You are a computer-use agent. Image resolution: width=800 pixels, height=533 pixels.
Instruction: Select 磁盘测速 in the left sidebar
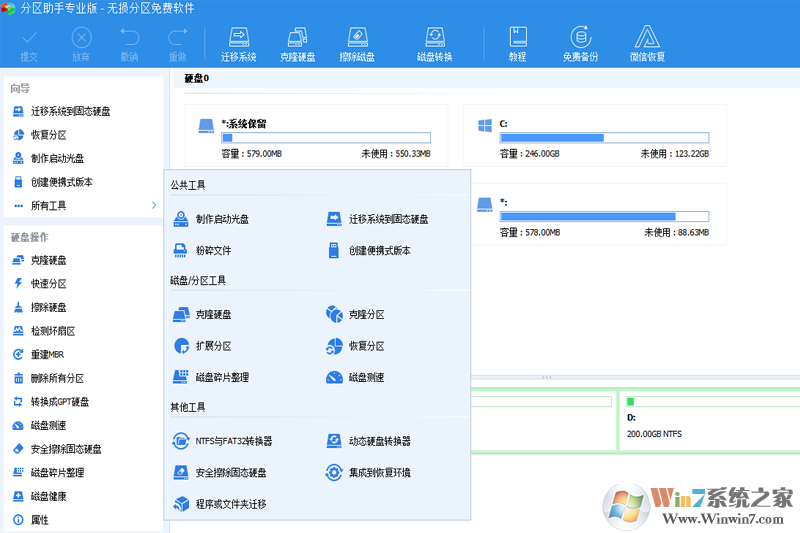point(40,425)
